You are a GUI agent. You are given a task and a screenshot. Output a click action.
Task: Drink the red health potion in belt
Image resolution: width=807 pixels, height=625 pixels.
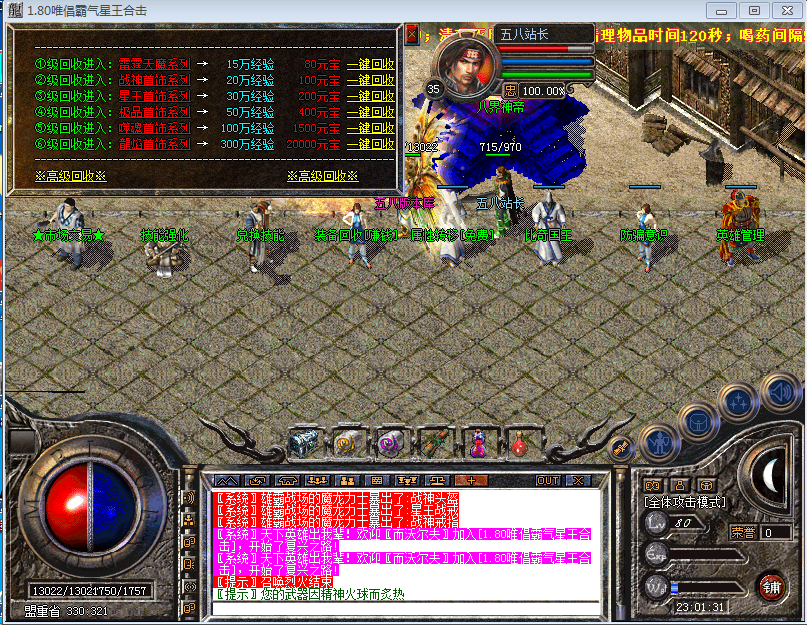(520, 443)
